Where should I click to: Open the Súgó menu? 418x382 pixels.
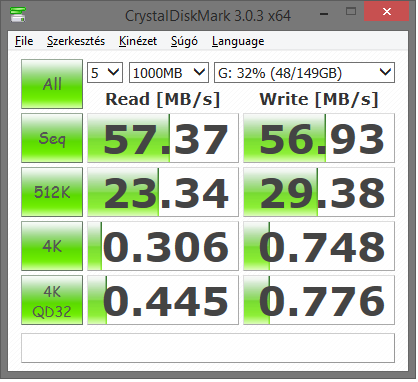pyautogui.click(x=184, y=41)
